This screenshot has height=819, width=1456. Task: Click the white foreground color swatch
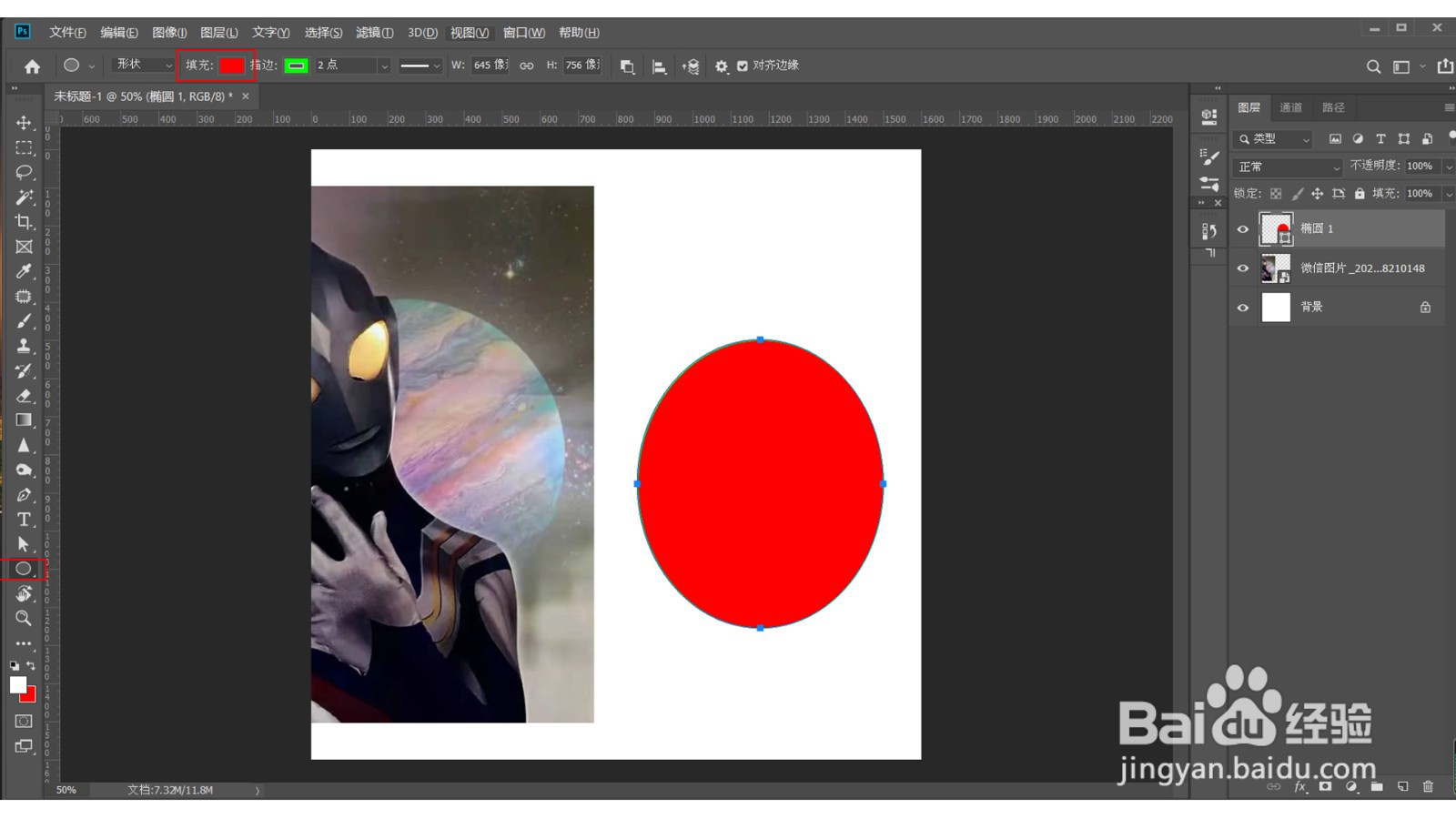[17, 685]
